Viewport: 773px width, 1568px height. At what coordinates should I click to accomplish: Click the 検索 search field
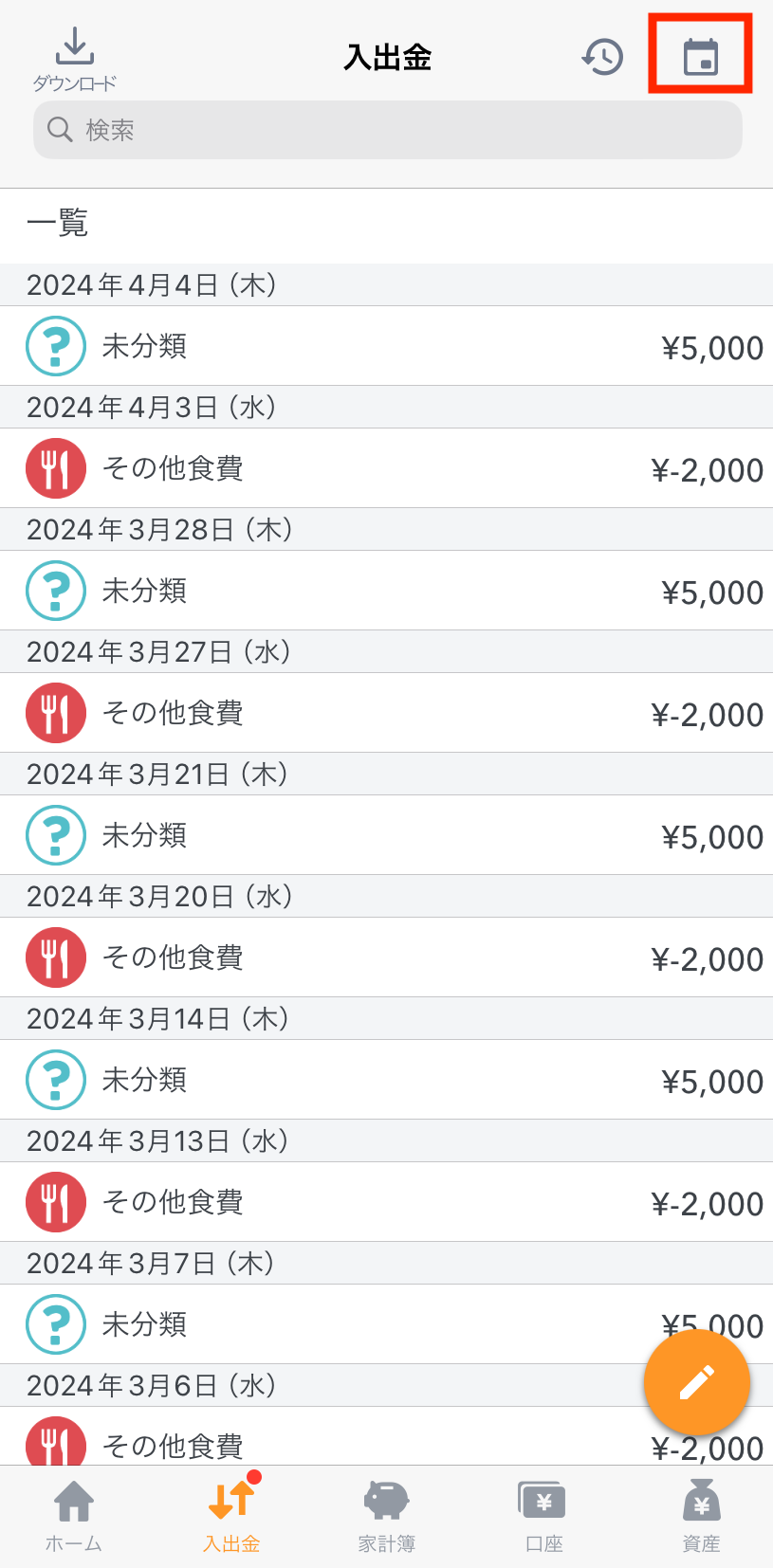(x=388, y=130)
